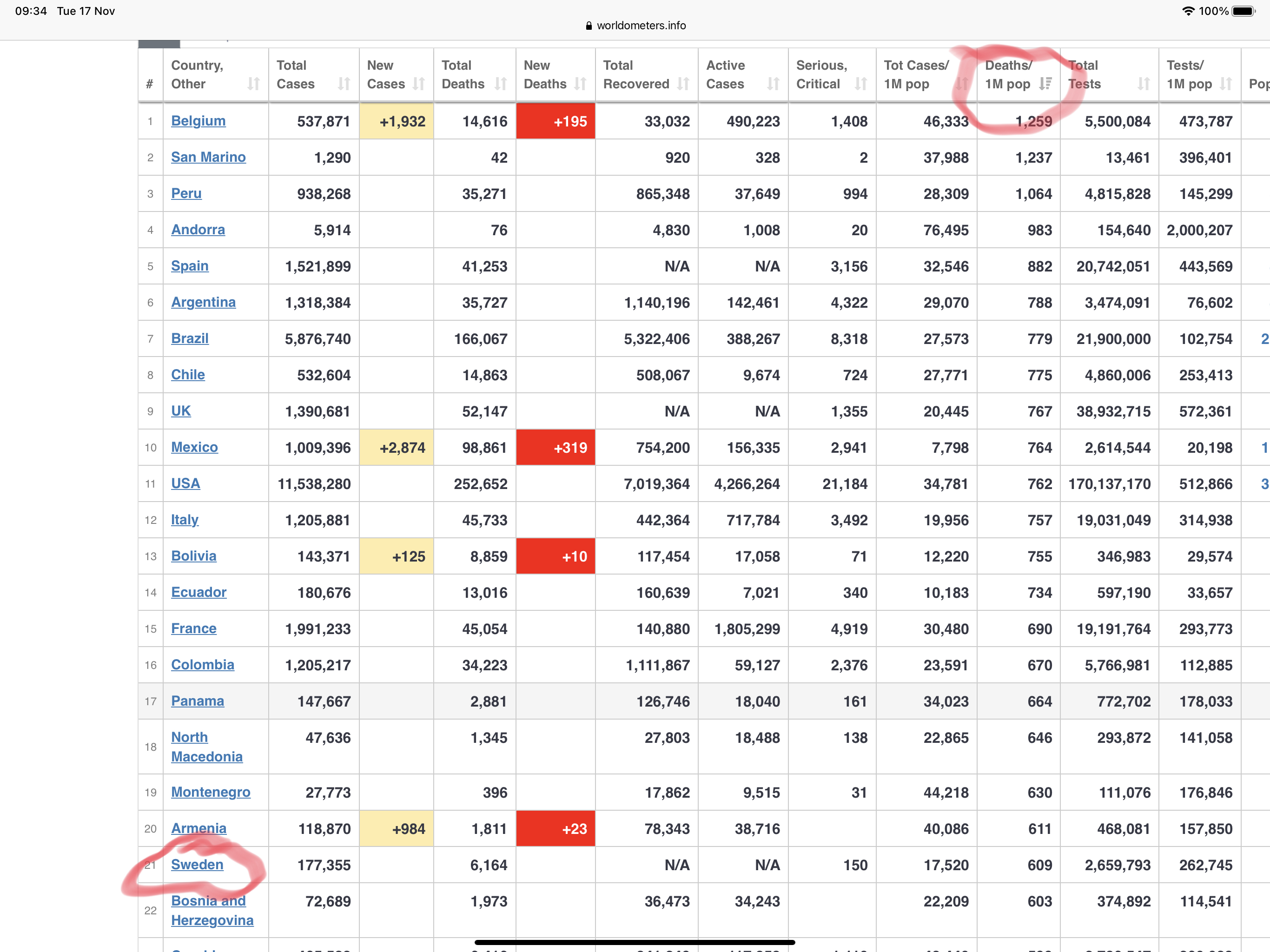Tap the lock icon beside worldometers.info

(589, 25)
